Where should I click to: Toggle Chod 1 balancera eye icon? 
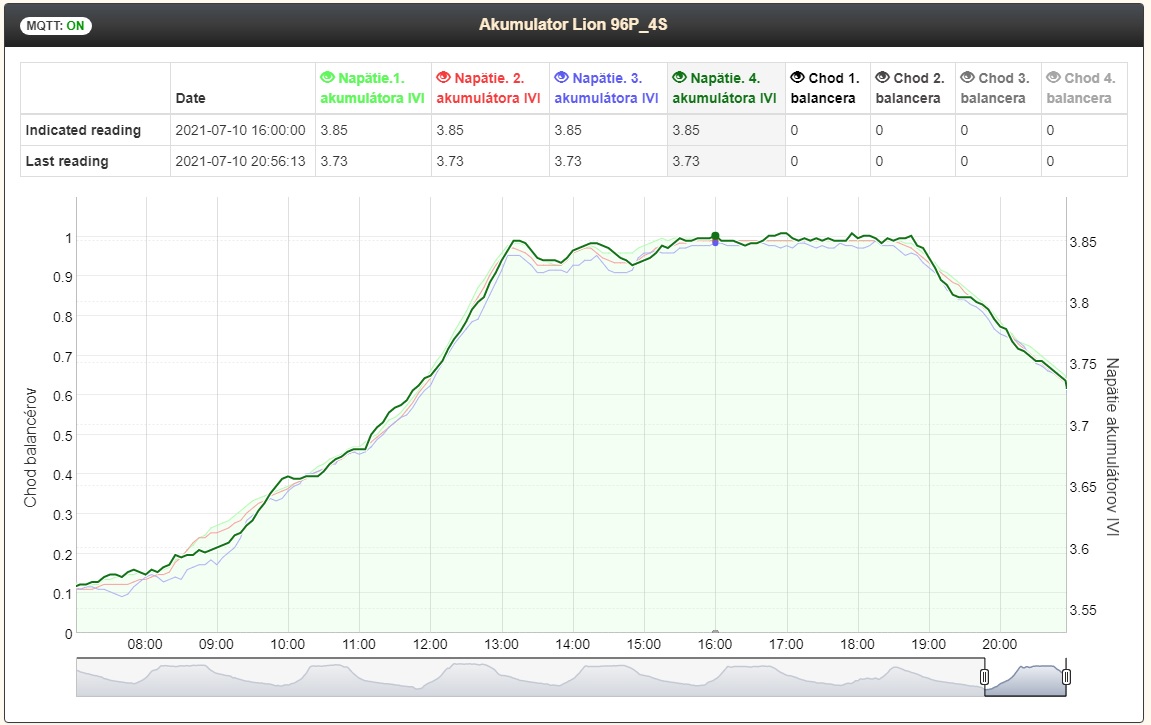coord(797,77)
